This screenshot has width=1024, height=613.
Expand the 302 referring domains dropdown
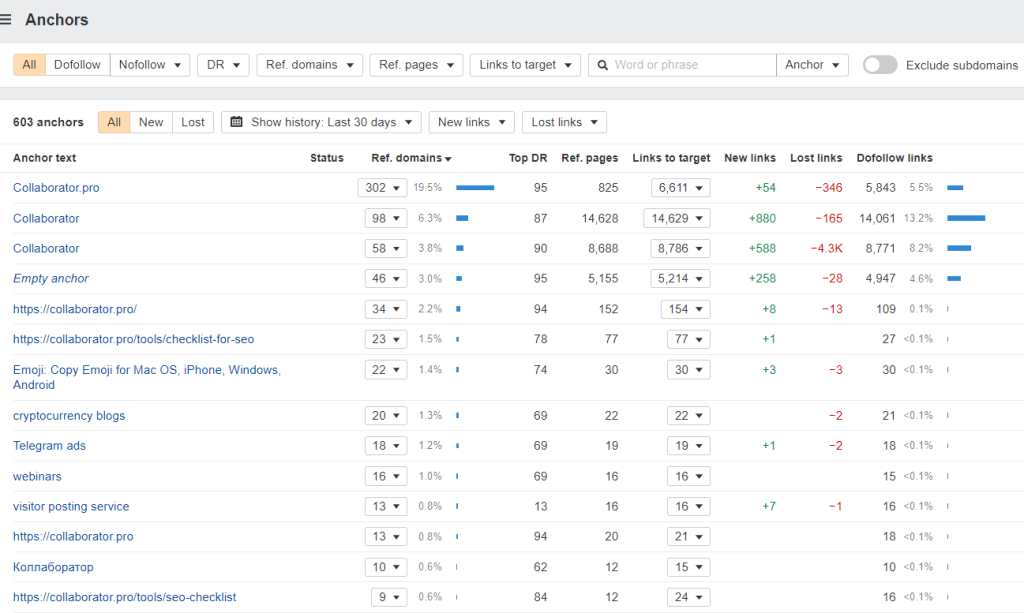[383, 188]
